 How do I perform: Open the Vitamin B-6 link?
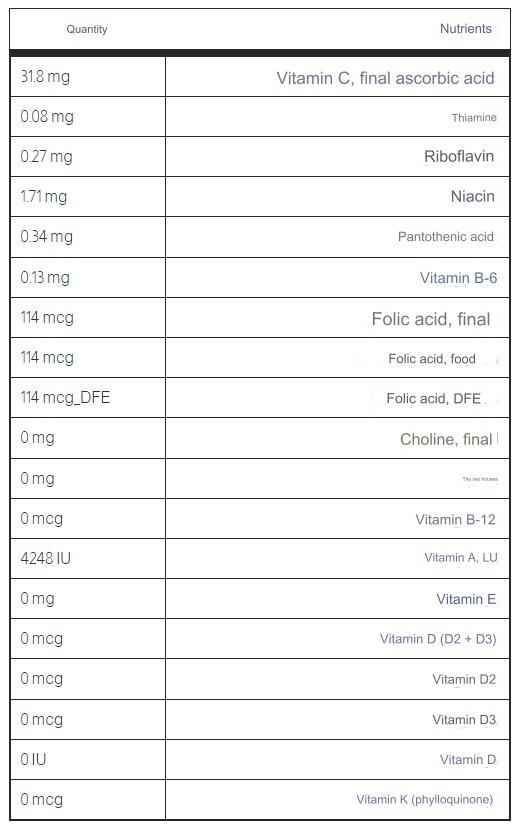pos(458,278)
